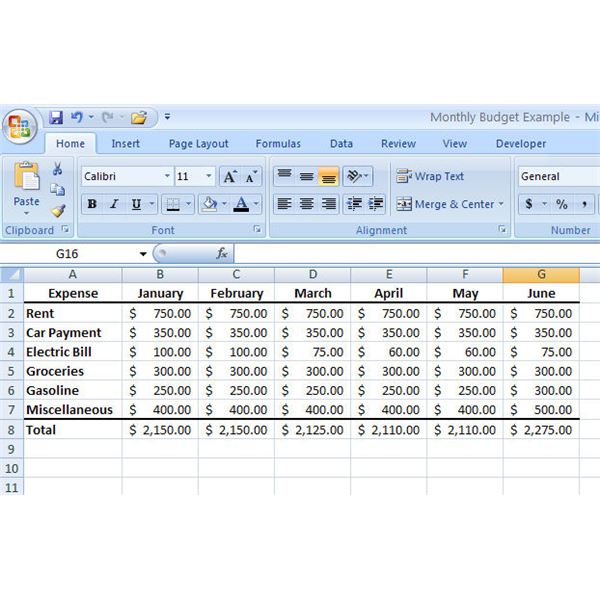Open Font dialog launcher
Screen dimensions: 600x600
point(257,229)
